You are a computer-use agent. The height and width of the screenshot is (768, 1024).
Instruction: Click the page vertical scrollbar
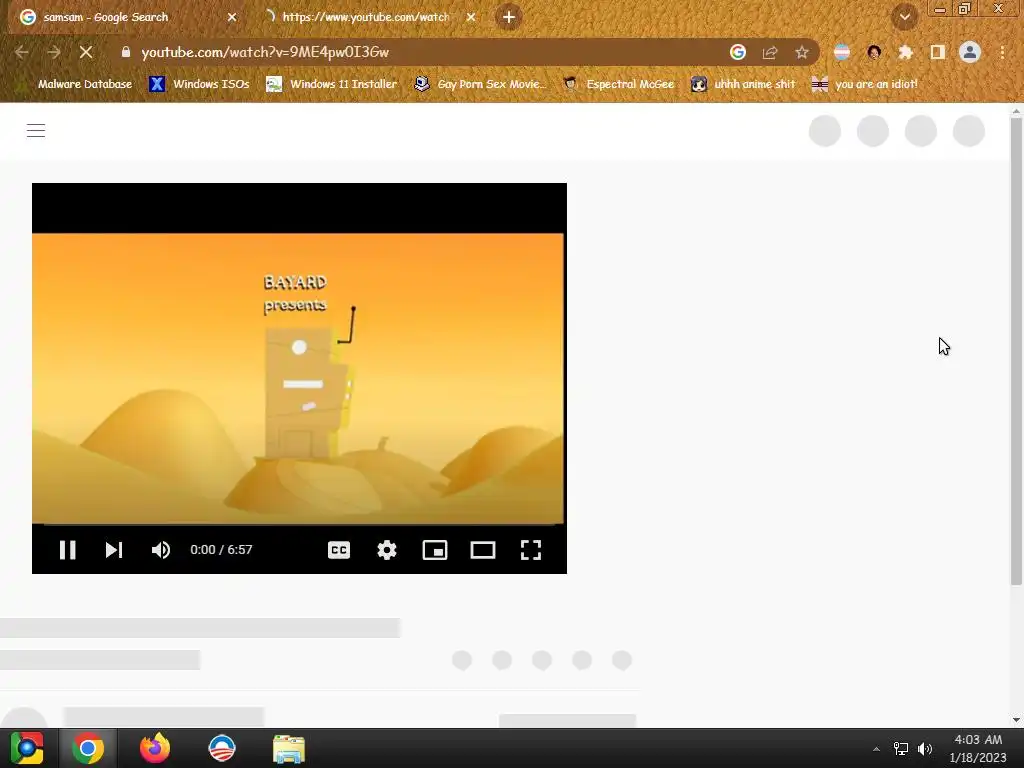[1016, 353]
